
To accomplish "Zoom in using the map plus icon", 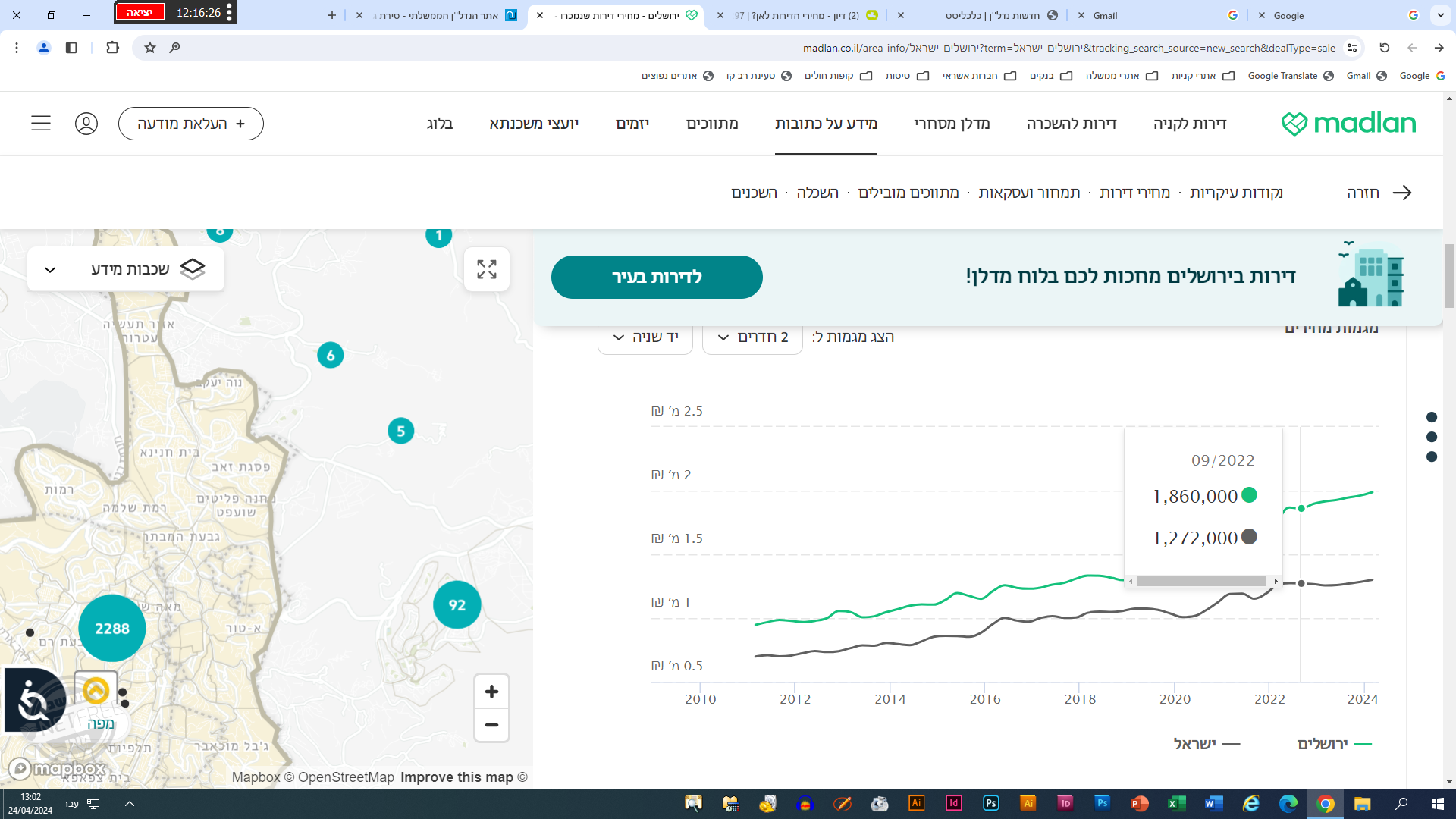I will pos(491,691).
